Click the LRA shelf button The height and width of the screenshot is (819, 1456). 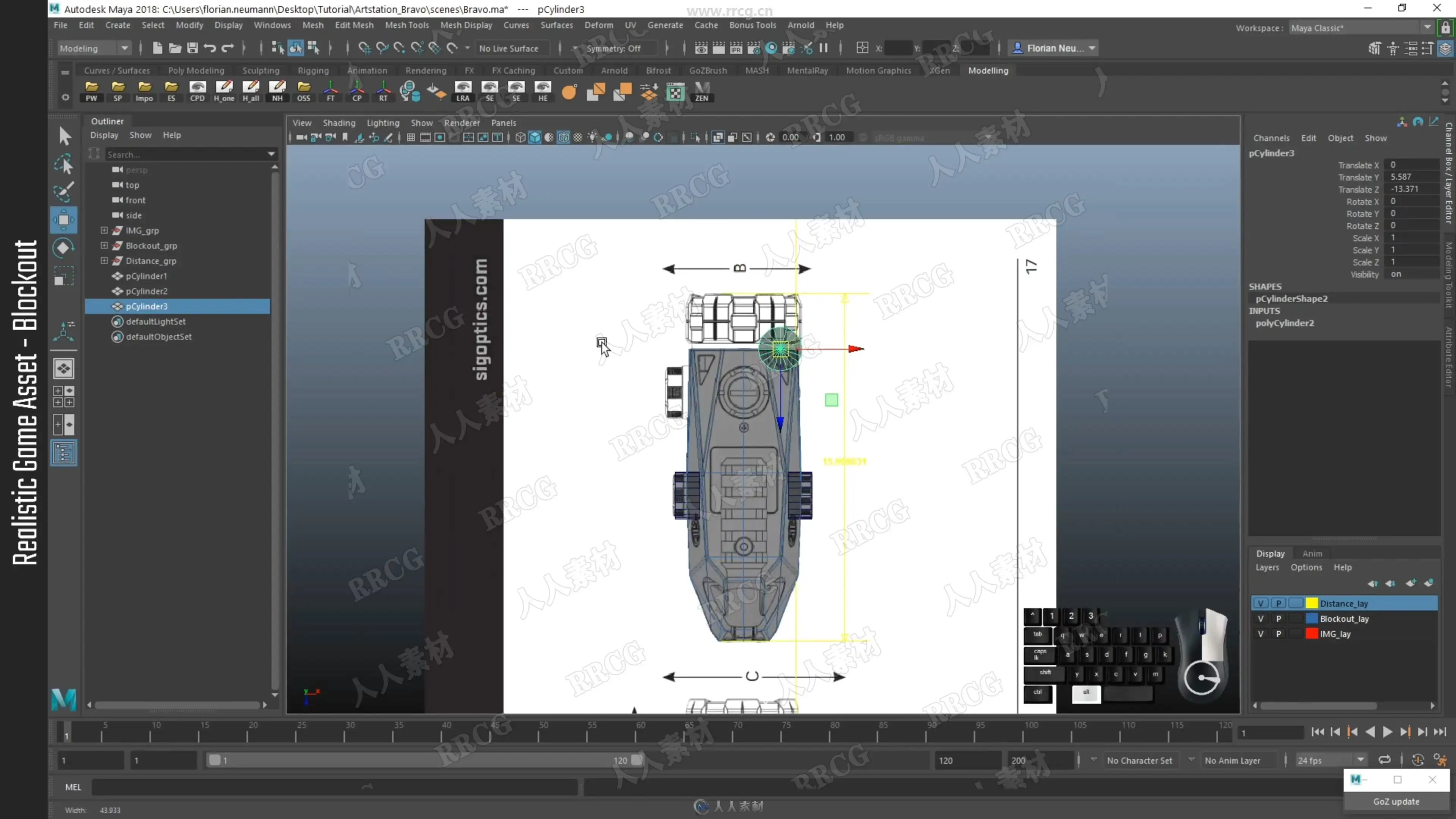[x=463, y=91]
